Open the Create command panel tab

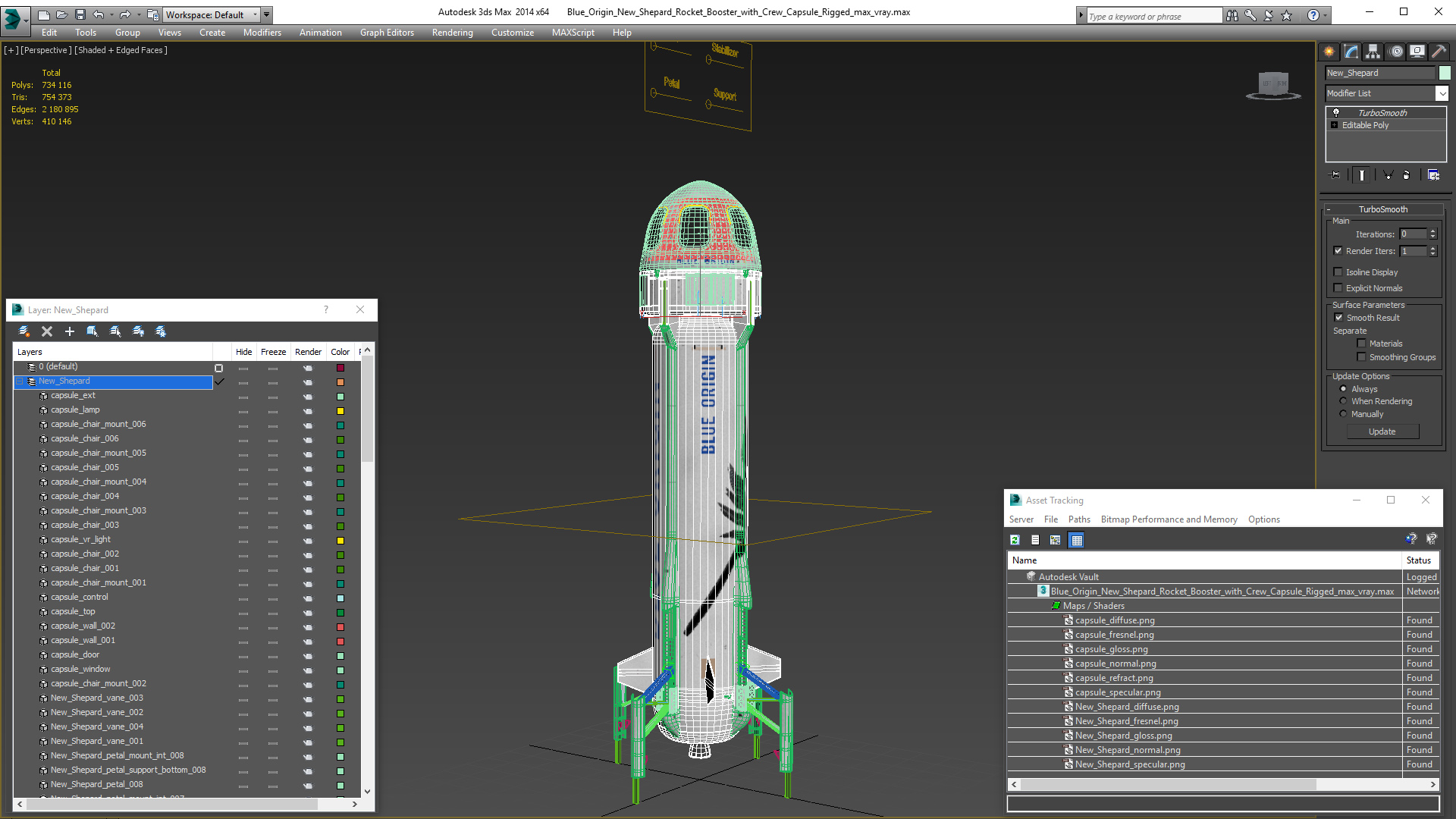click(1329, 52)
